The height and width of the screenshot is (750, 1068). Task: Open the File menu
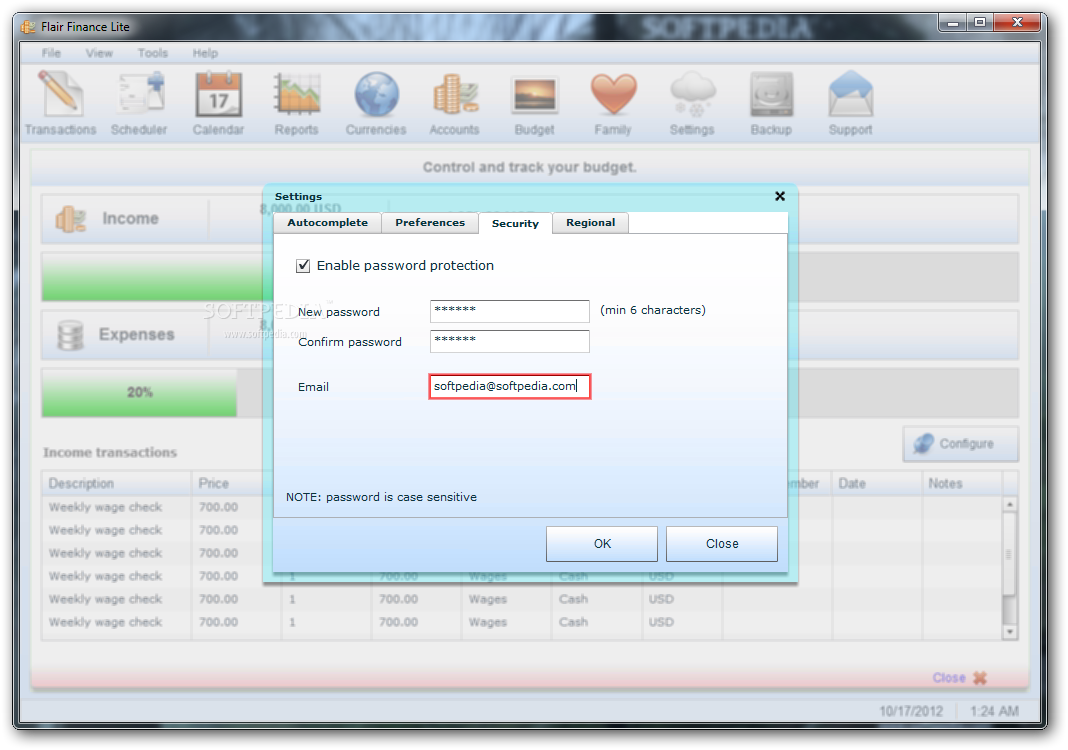[x=51, y=53]
